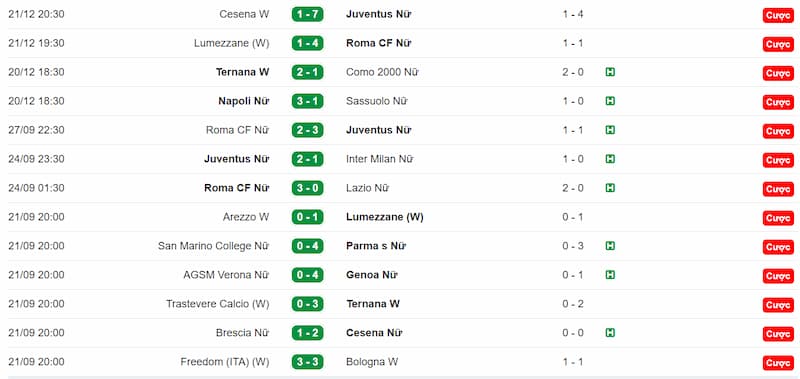Click Cược for Trastevere Calcio vs Ternana W

click(778, 305)
